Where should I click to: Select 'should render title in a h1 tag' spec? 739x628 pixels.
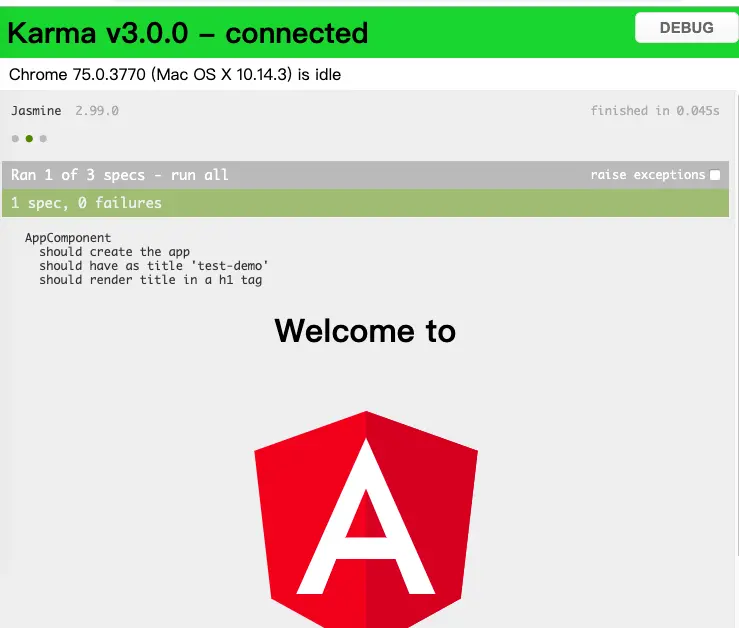tap(150, 280)
